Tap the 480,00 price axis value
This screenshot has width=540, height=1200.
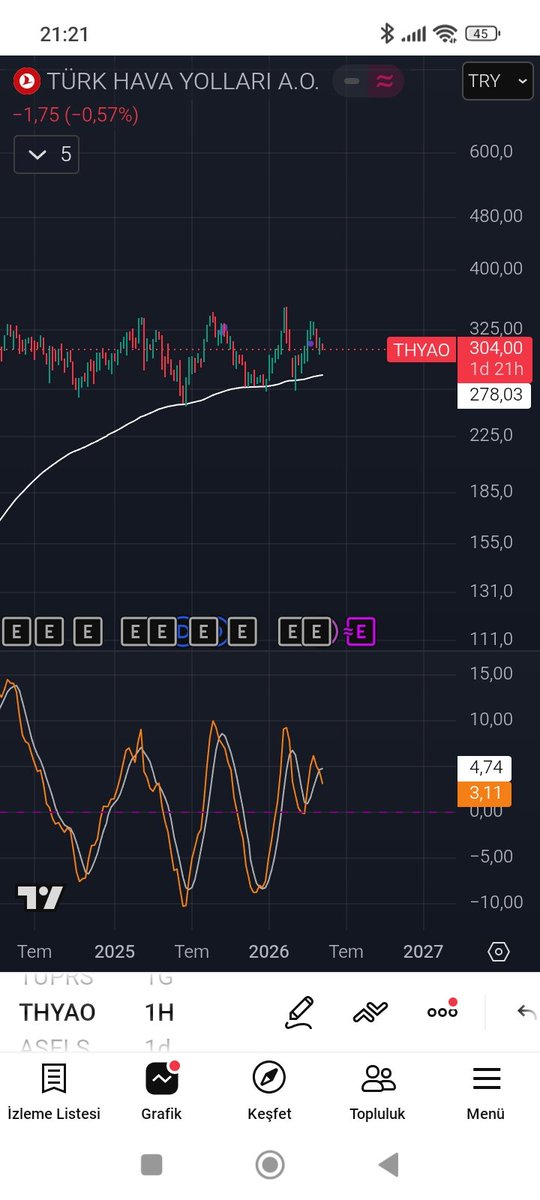pyautogui.click(x=496, y=216)
